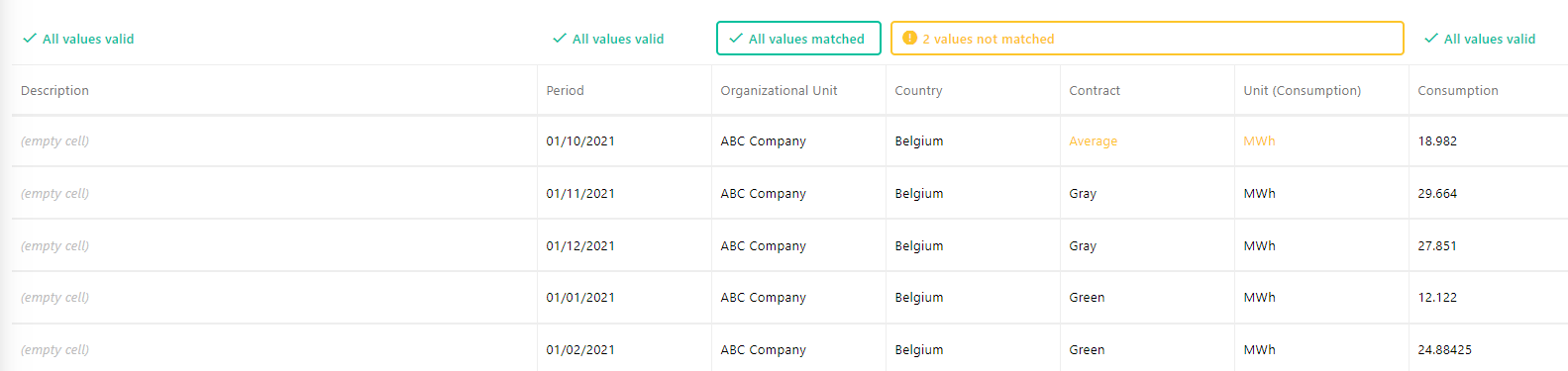This screenshot has width=1568, height=371.
Task: Open the 2 values not matched warning box
Action: click(x=1147, y=38)
